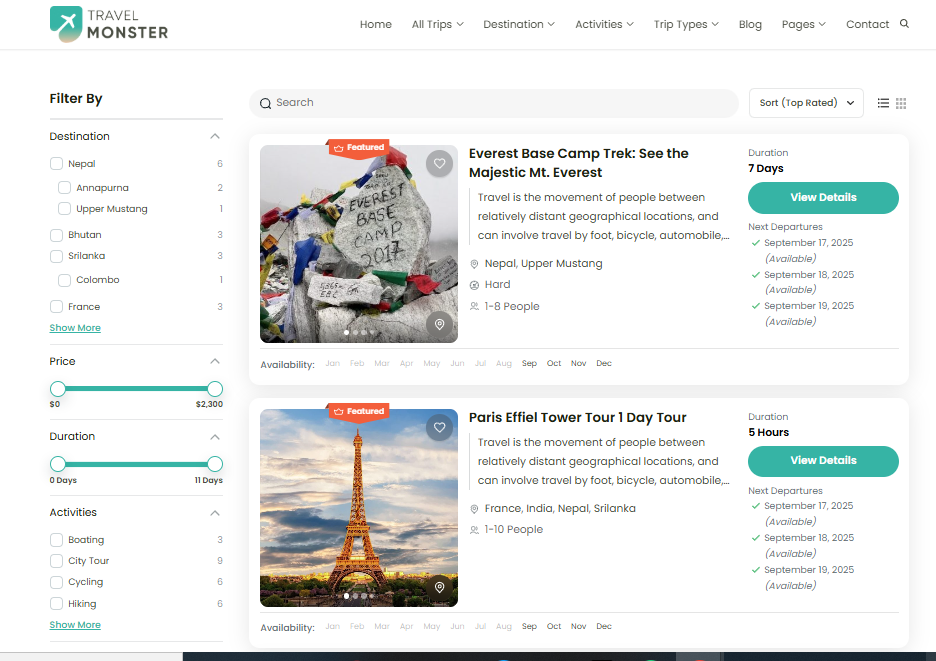This screenshot has width=936, height=661.
Task: Add Everest Base Camp trek to wishlist
Action: tap(439, 164)
